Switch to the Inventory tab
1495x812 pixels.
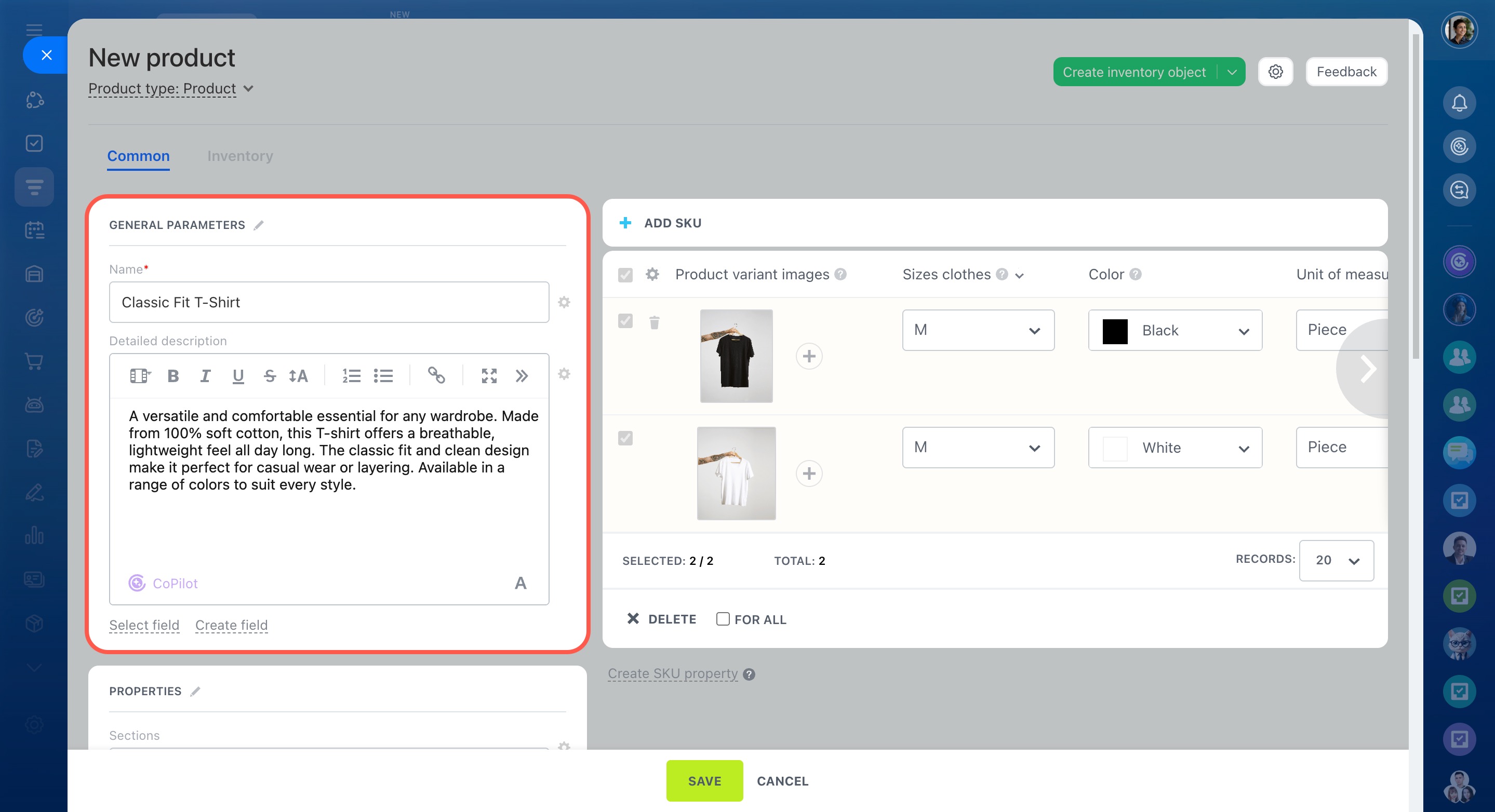pos(239,156)
